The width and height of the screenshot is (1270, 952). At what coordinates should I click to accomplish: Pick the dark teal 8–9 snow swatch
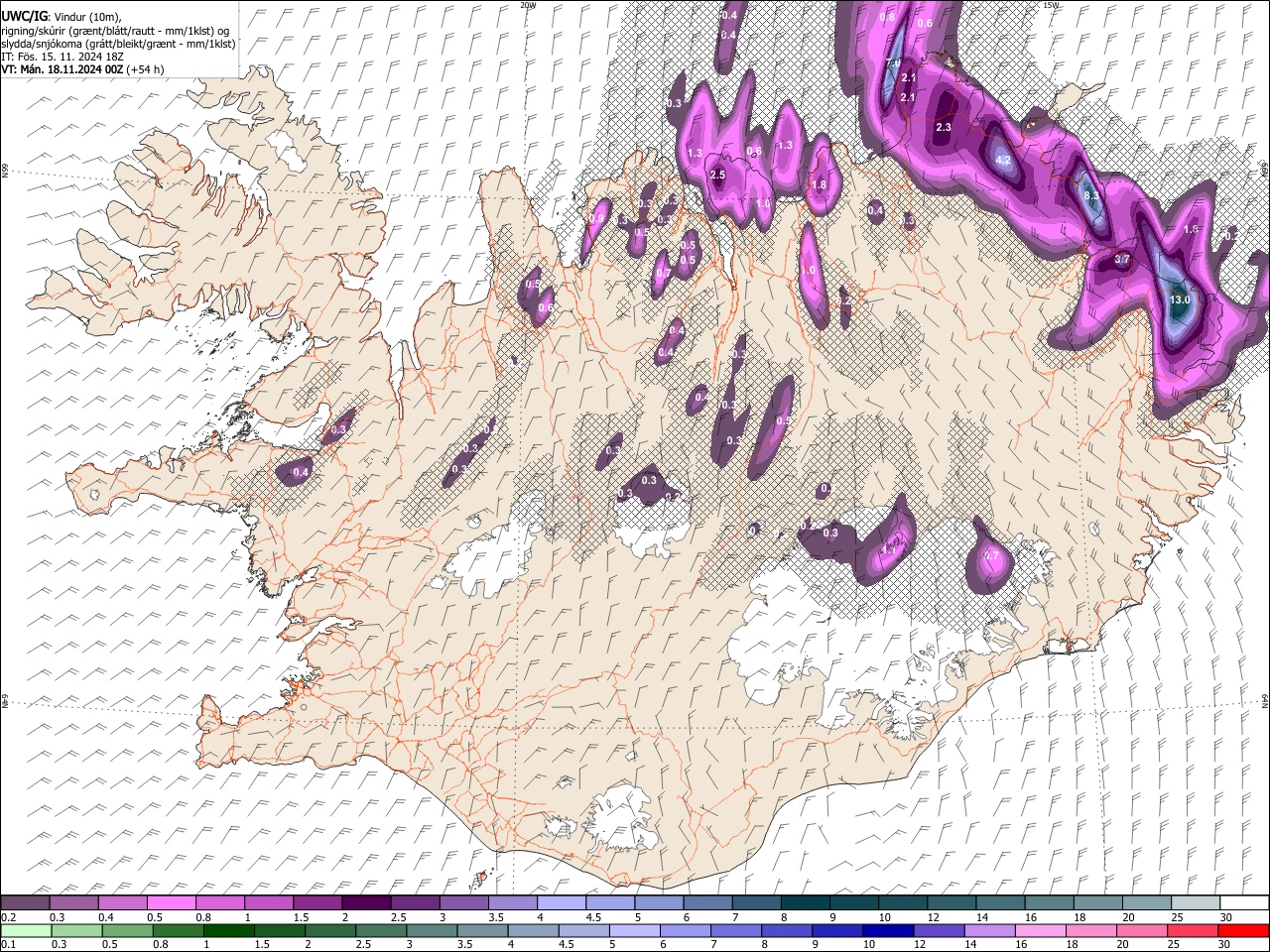805,903
